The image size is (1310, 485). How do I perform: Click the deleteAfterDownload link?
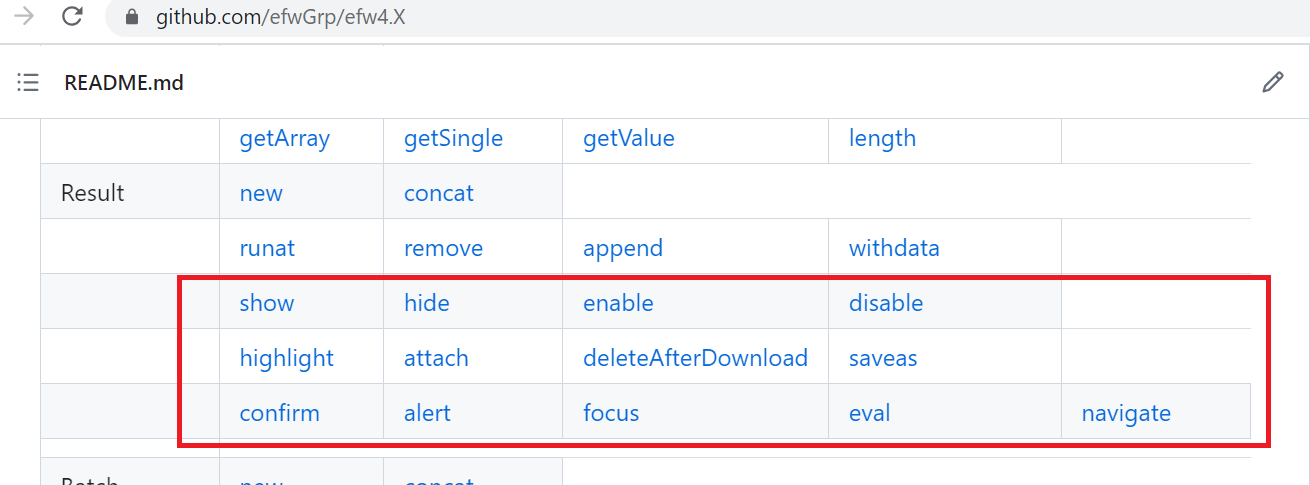coord(695,358)
